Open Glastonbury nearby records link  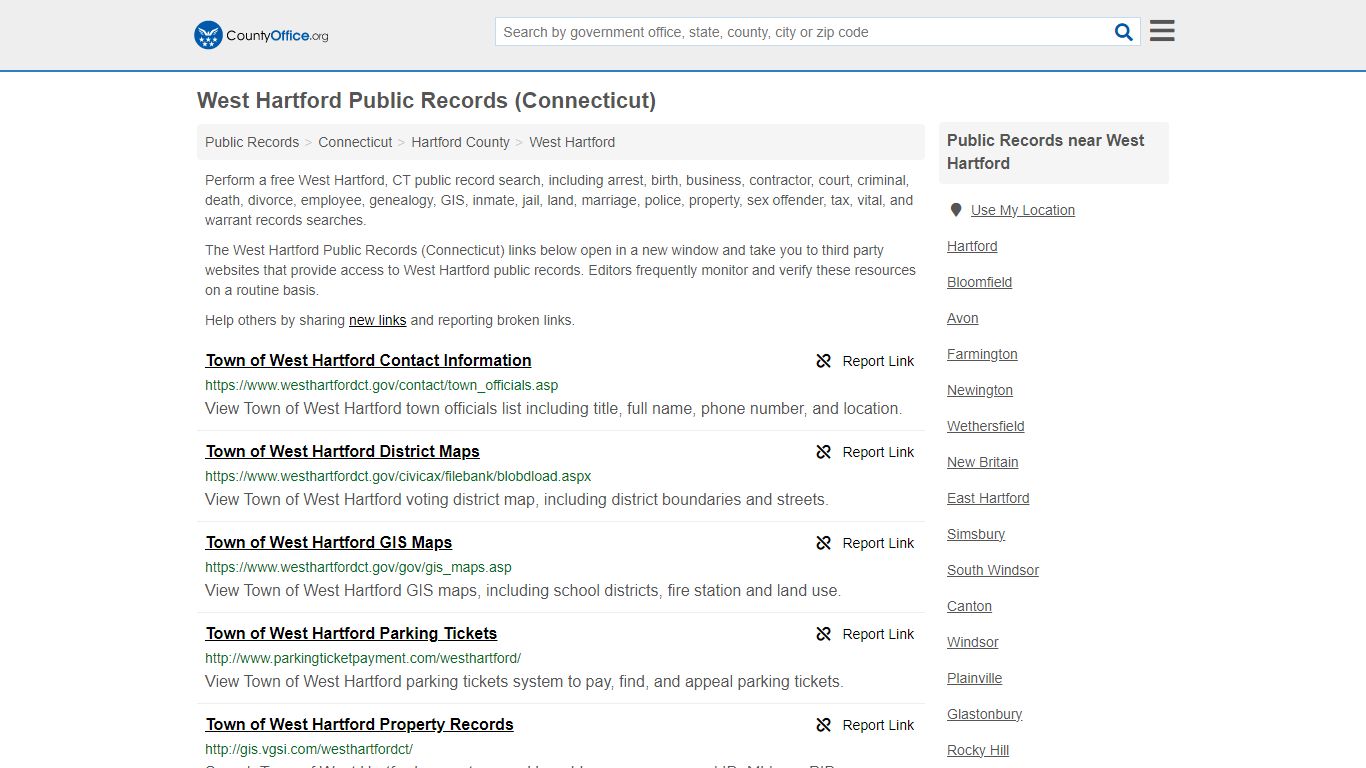pos(985,714)
